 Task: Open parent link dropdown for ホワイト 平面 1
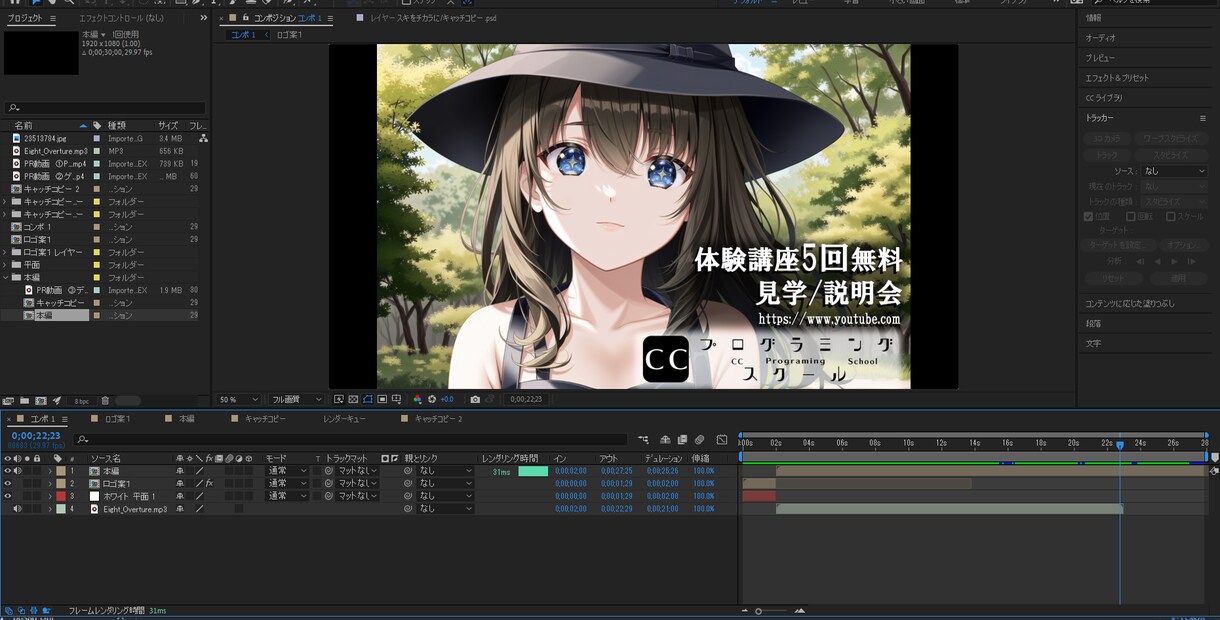(x=445, y=496)
